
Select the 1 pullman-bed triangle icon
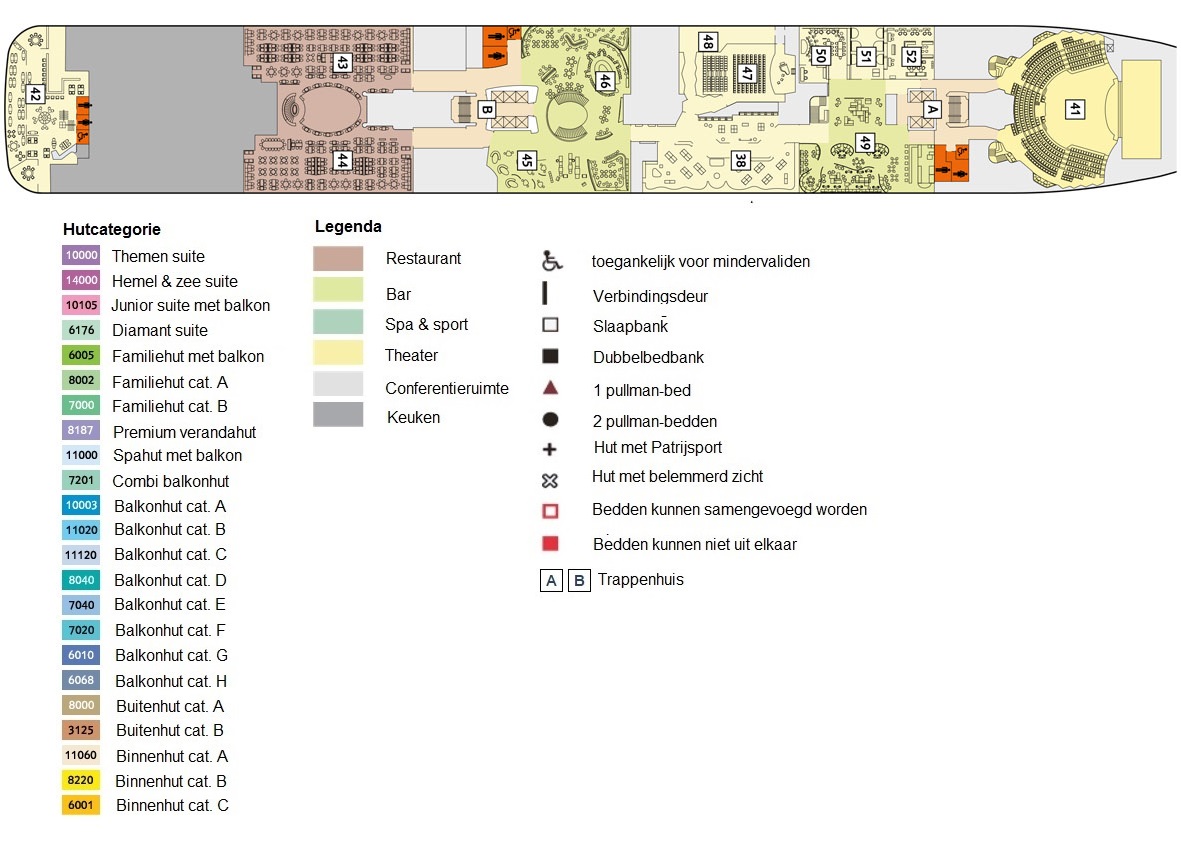549,389
